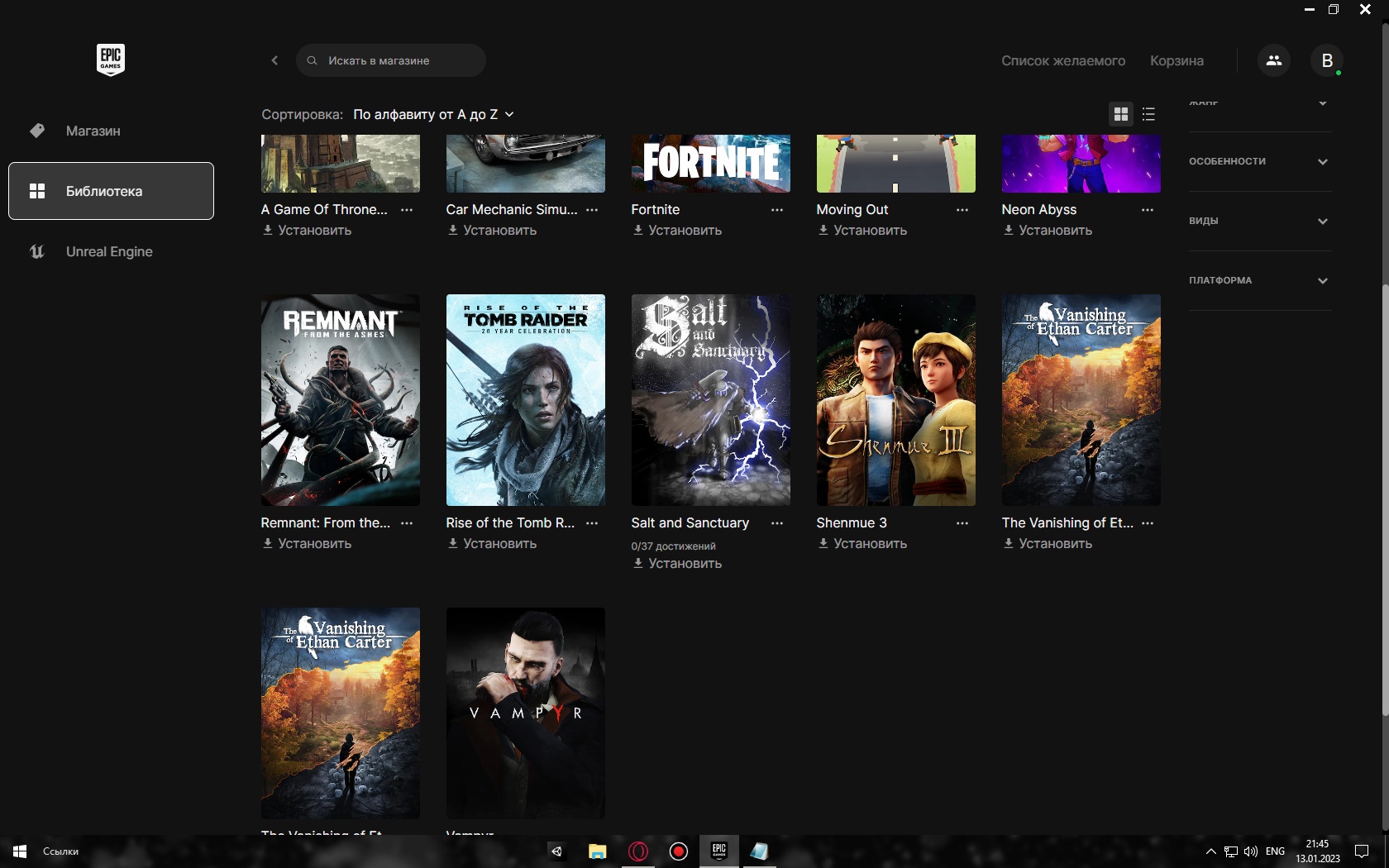
Task: Open the Vampyr cover
Action: (x=526, y=713)
